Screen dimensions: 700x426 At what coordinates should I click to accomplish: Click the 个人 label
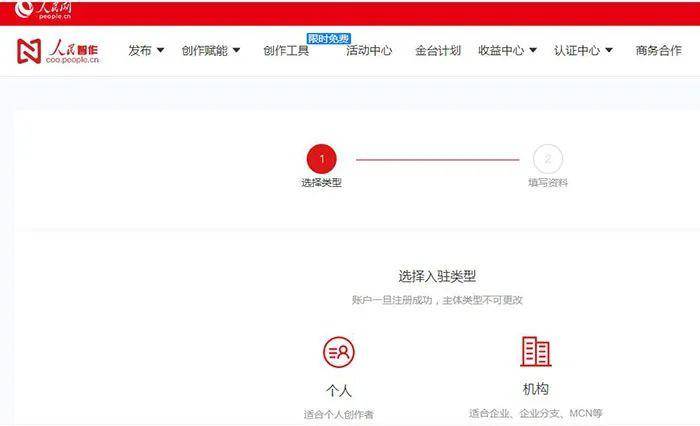point(339,391)
